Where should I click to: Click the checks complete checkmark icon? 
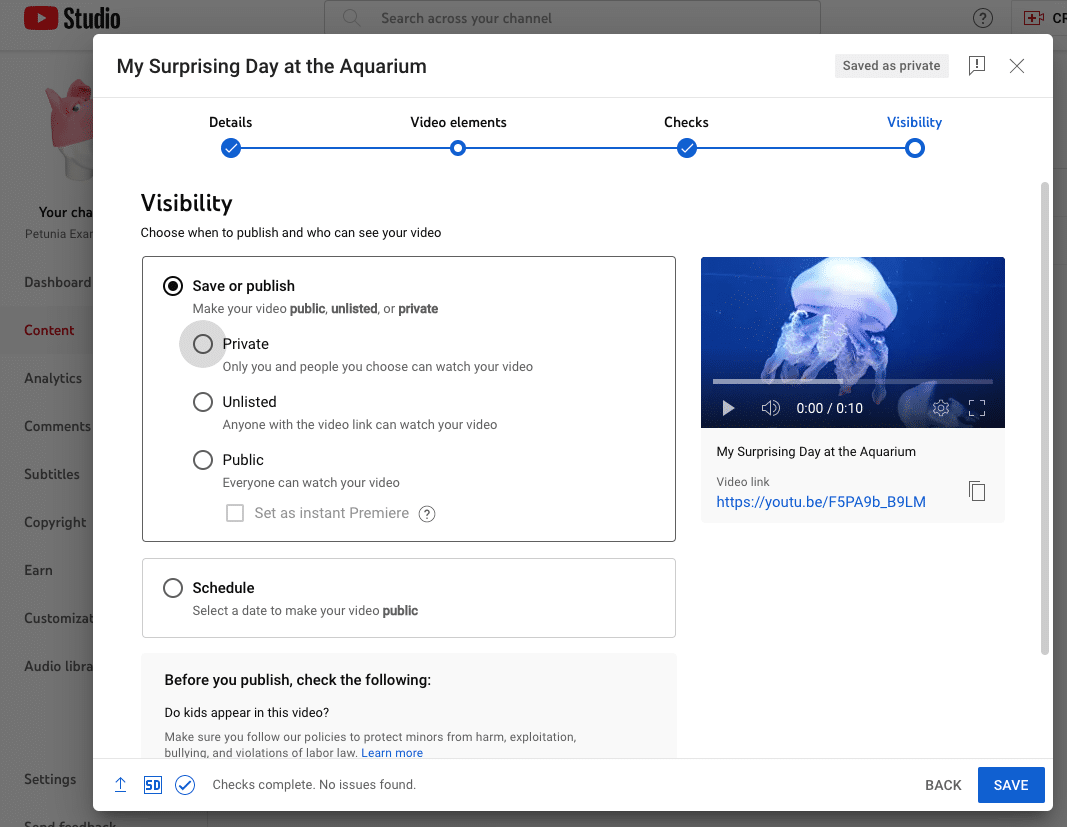coord(185,785)
